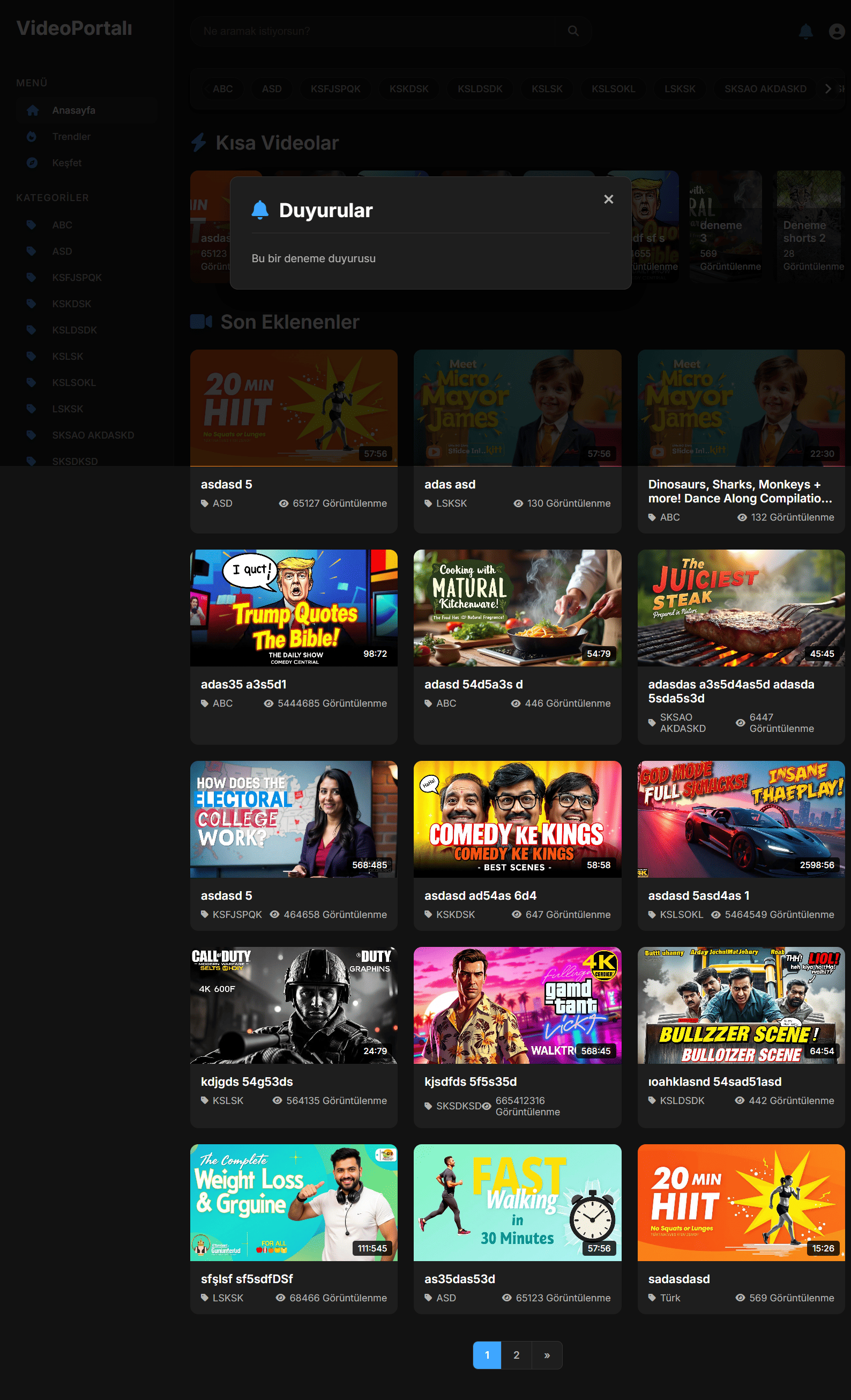The image size is (851, 1400).
Task: Filter by ABC chip in top bar
Action: tap(222, 88)
